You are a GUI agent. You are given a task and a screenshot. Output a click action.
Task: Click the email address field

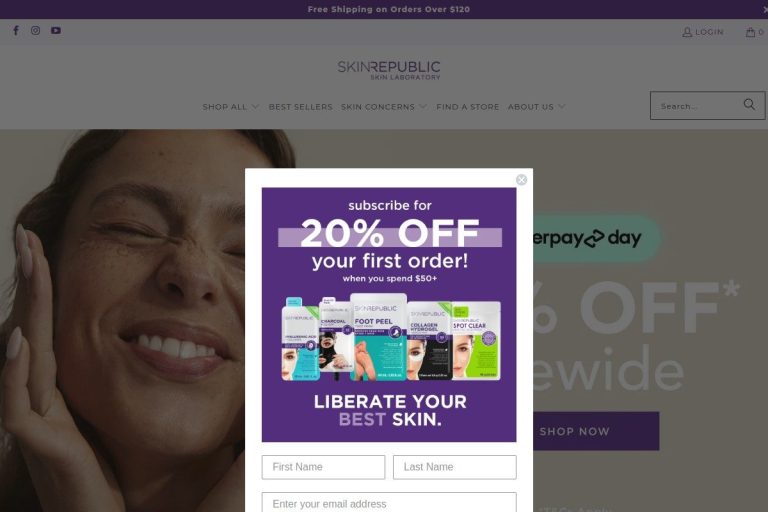click(389, 503)
